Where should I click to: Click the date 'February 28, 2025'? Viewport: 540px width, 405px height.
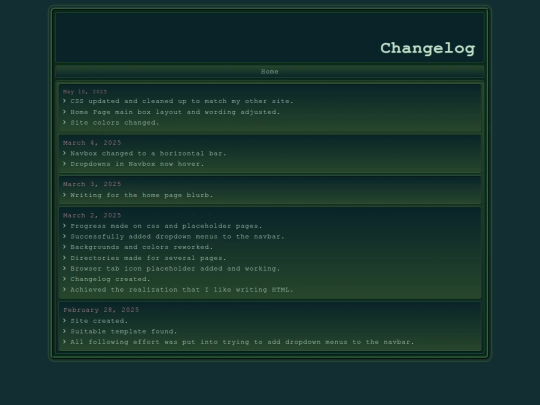(101, 310)
